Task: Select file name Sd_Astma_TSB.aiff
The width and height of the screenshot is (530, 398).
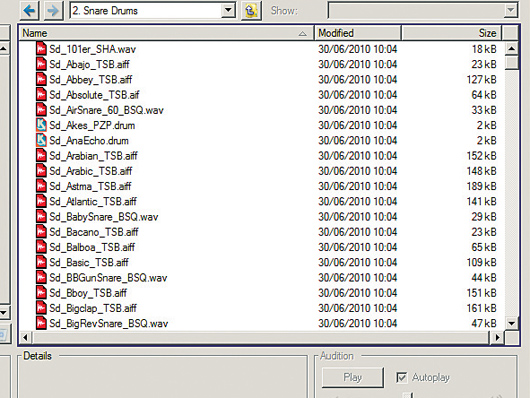Action: (x=90, y=186)
